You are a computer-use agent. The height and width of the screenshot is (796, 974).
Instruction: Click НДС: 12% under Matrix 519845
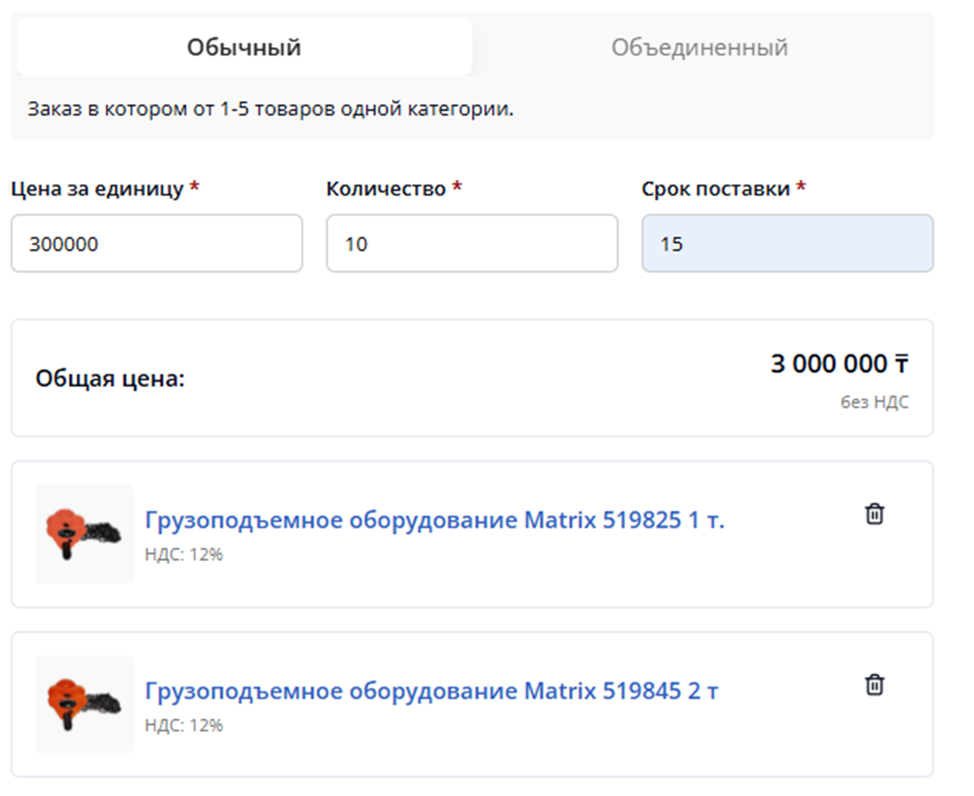(183, 725)
